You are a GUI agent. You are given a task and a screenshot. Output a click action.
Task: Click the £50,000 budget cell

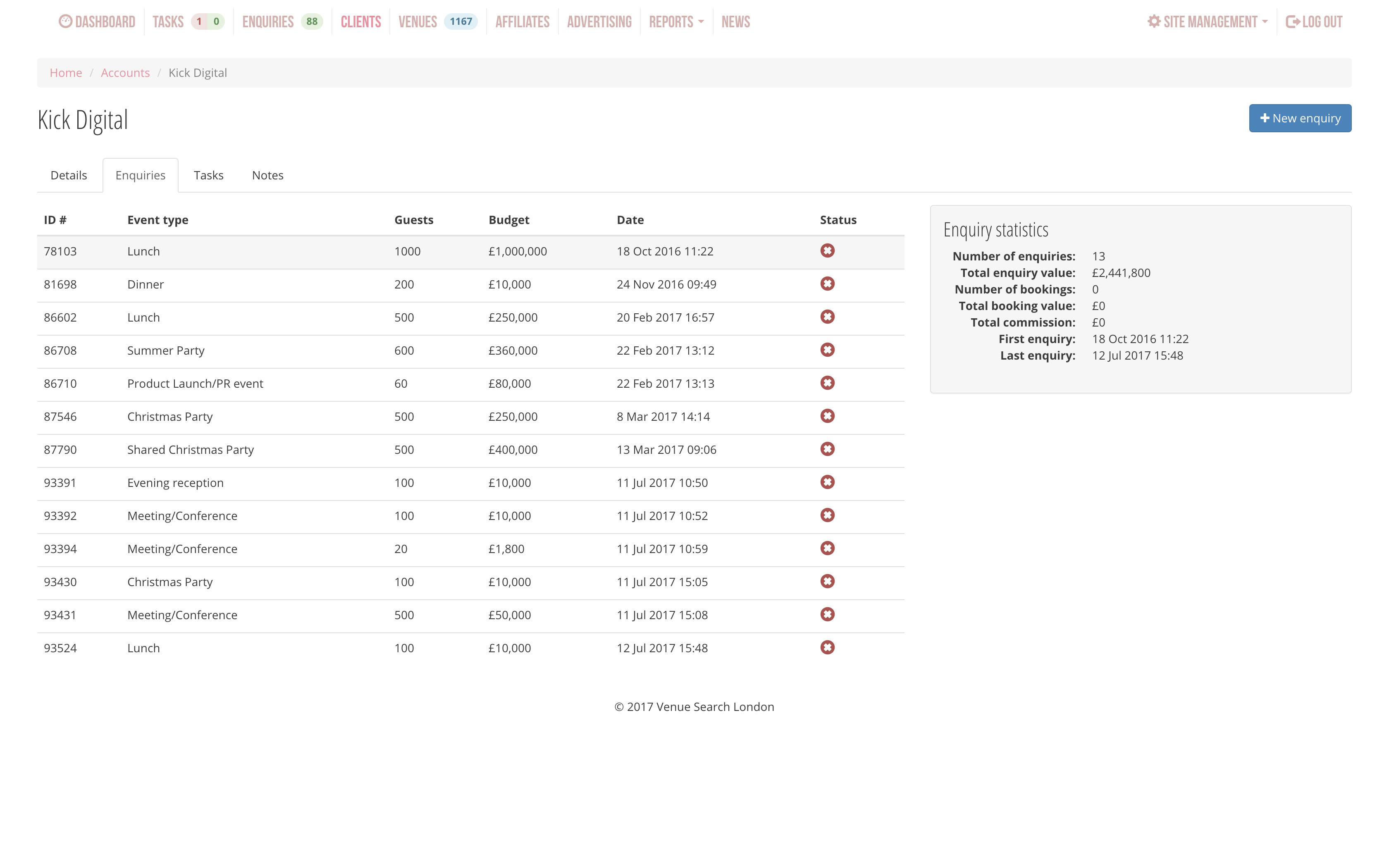[x=510, y=615]
